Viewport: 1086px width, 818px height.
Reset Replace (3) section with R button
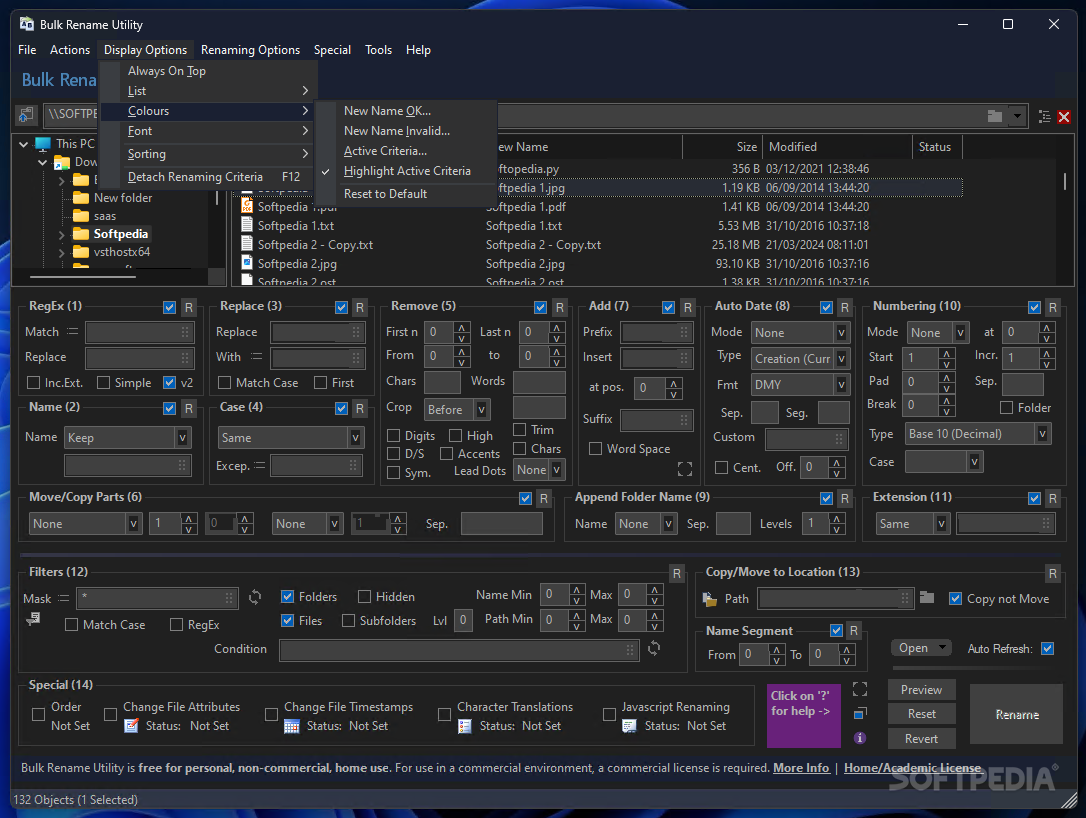359,308
